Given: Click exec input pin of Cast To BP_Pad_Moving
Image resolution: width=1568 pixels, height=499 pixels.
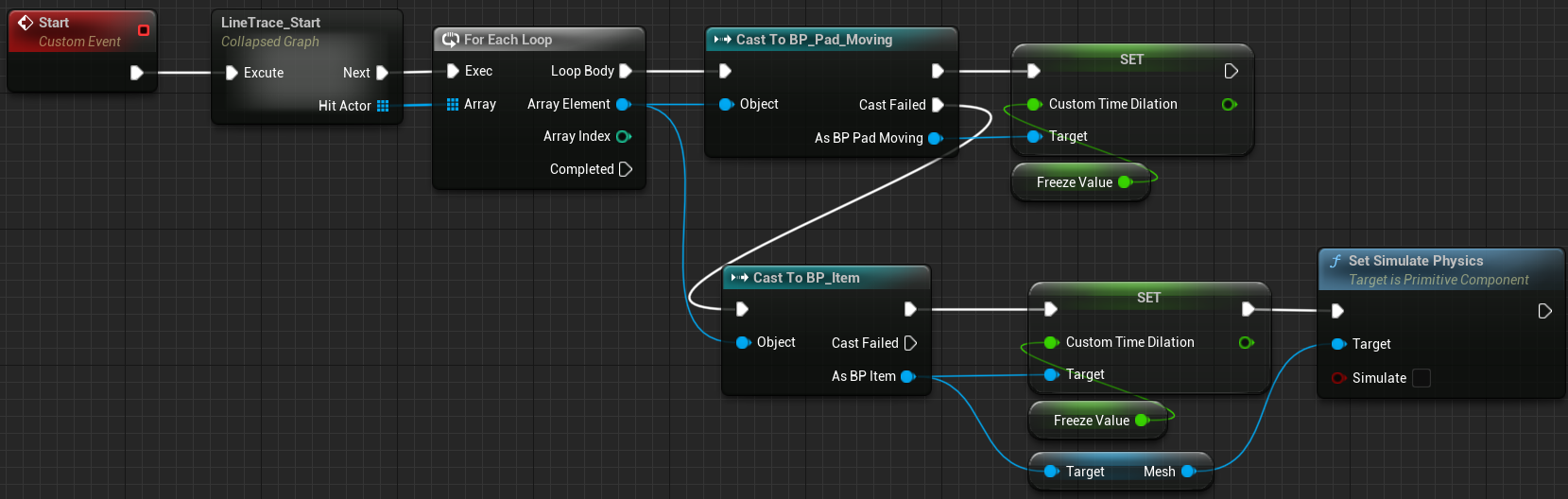Looking at the screenshot, I should [x=725, y=71].
